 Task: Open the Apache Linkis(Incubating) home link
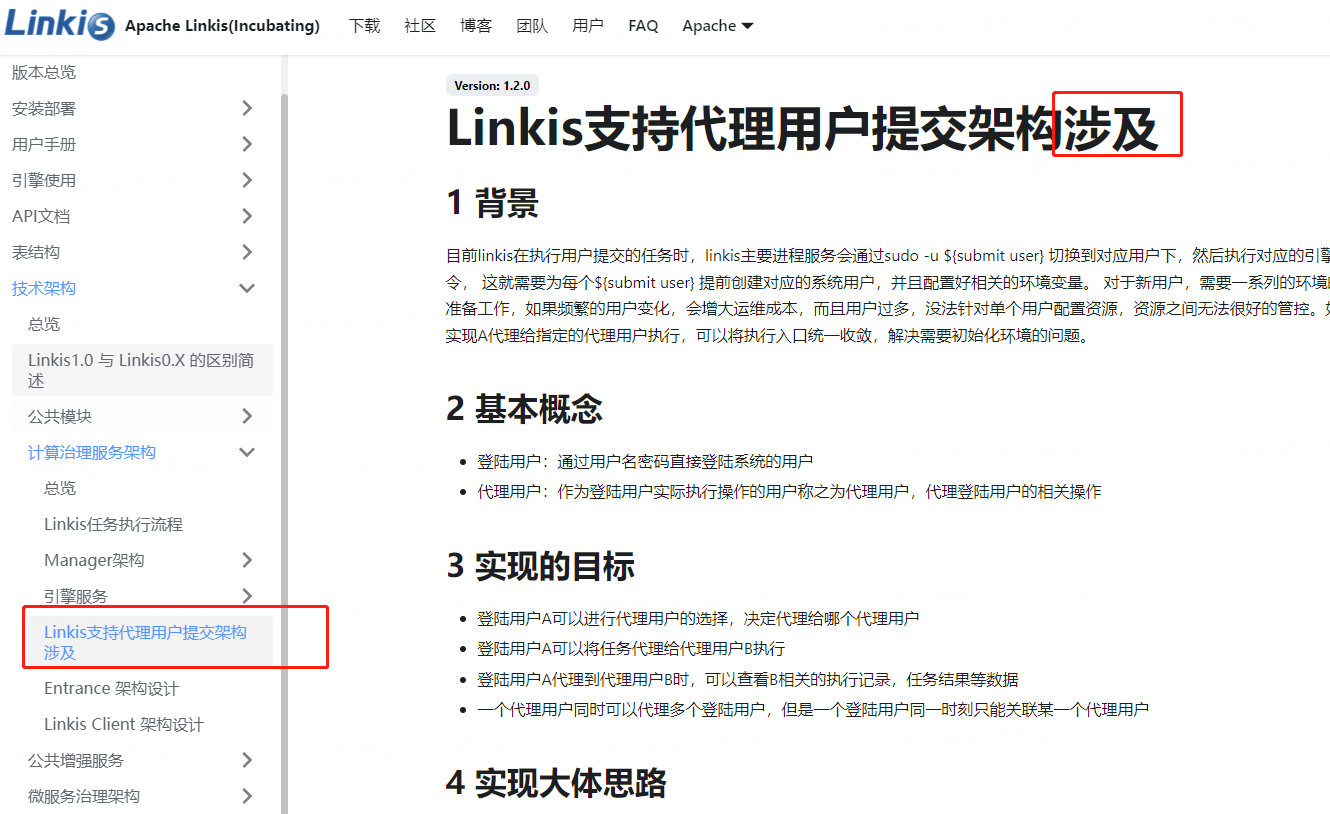click(x=222, y=26)
